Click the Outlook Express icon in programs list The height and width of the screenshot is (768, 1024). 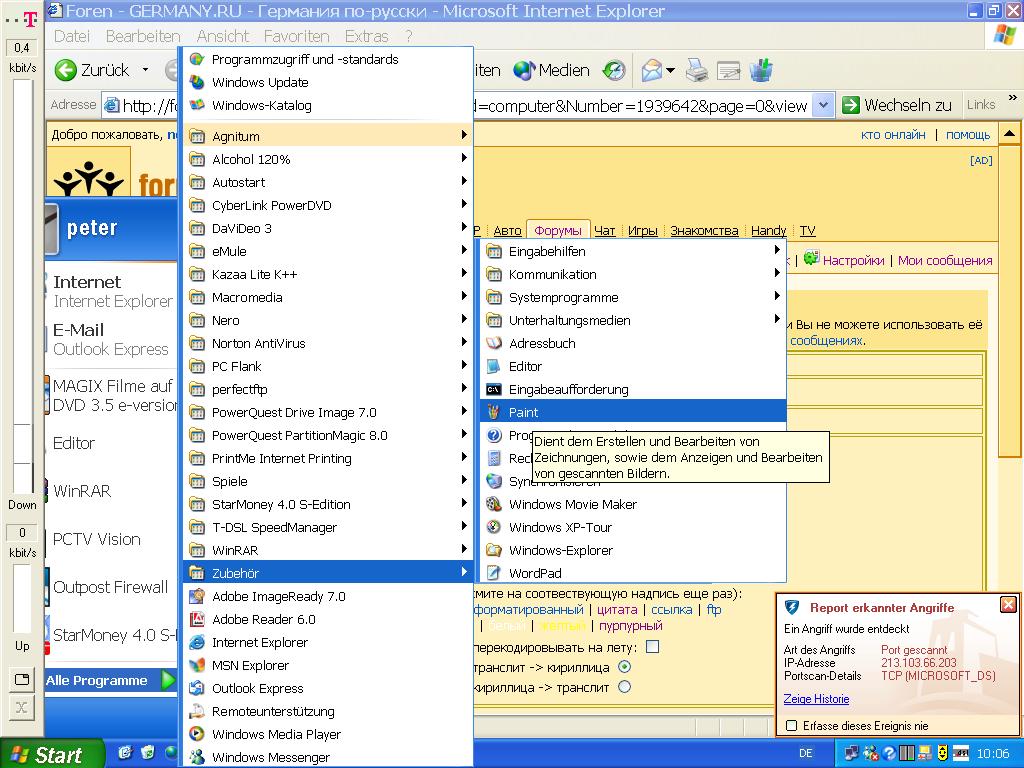tap(197, 688)
